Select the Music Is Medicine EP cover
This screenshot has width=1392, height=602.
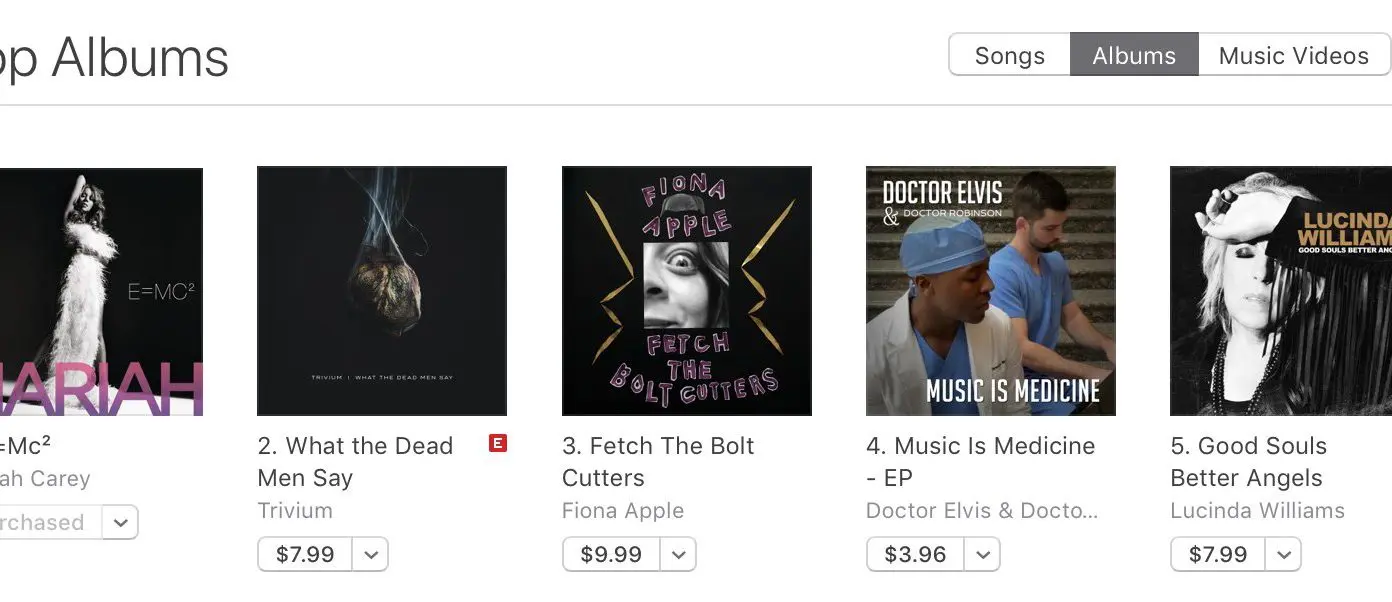(x=991, y=291)
